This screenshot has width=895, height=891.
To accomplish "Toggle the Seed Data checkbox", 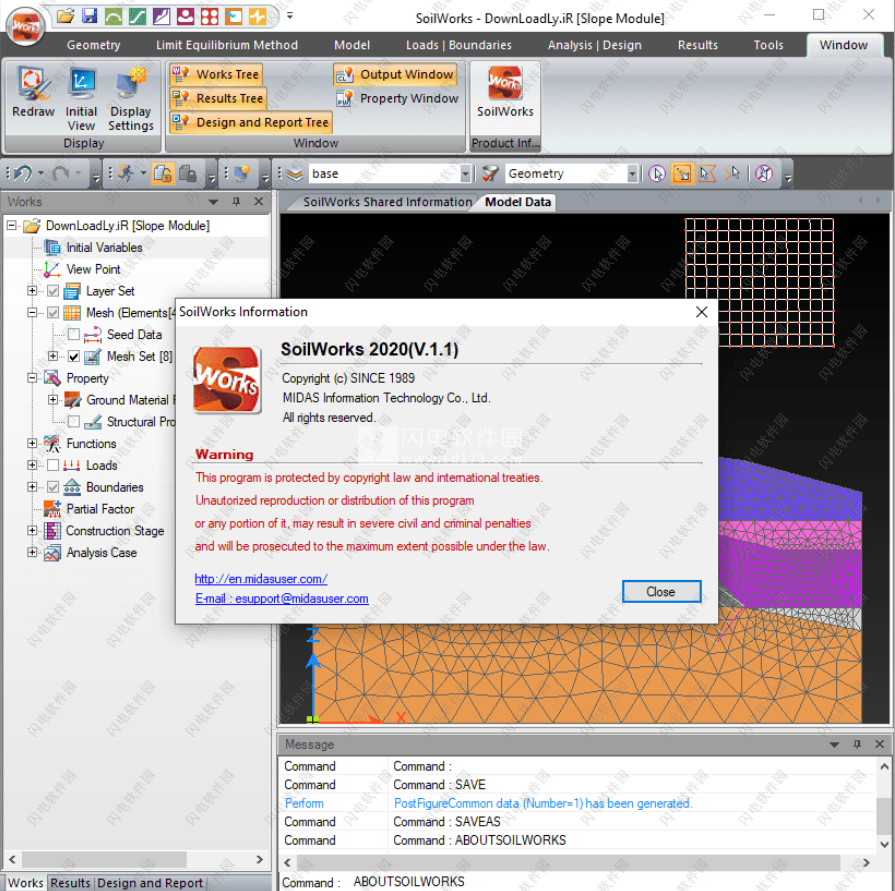I will coord(74,334).
